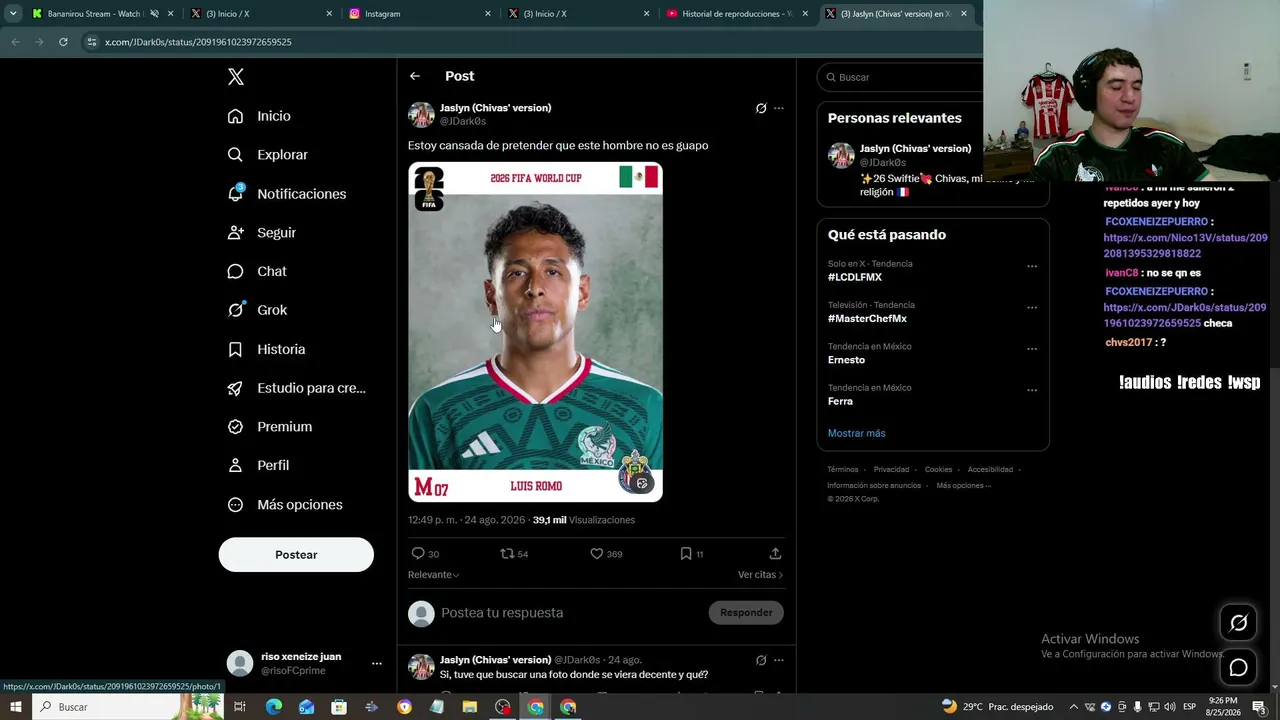Click the Responder button
Image resolution: width=1280 pixels, height=720 pixels.
(x=746, y=613)
